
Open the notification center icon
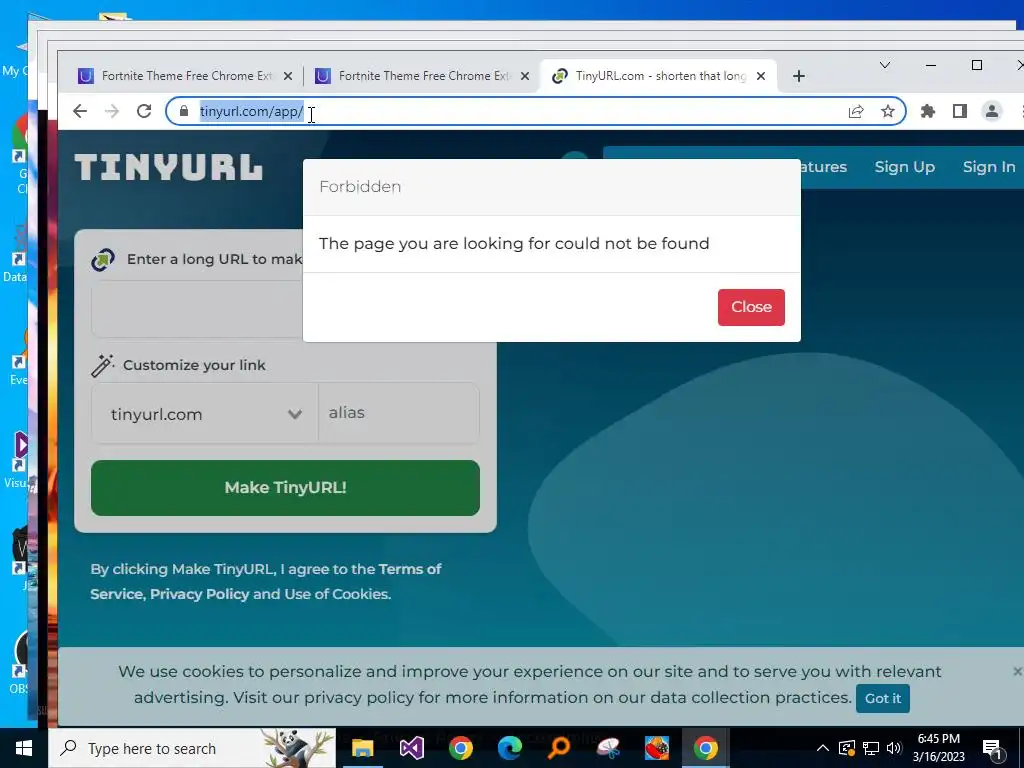pos(992,750)
